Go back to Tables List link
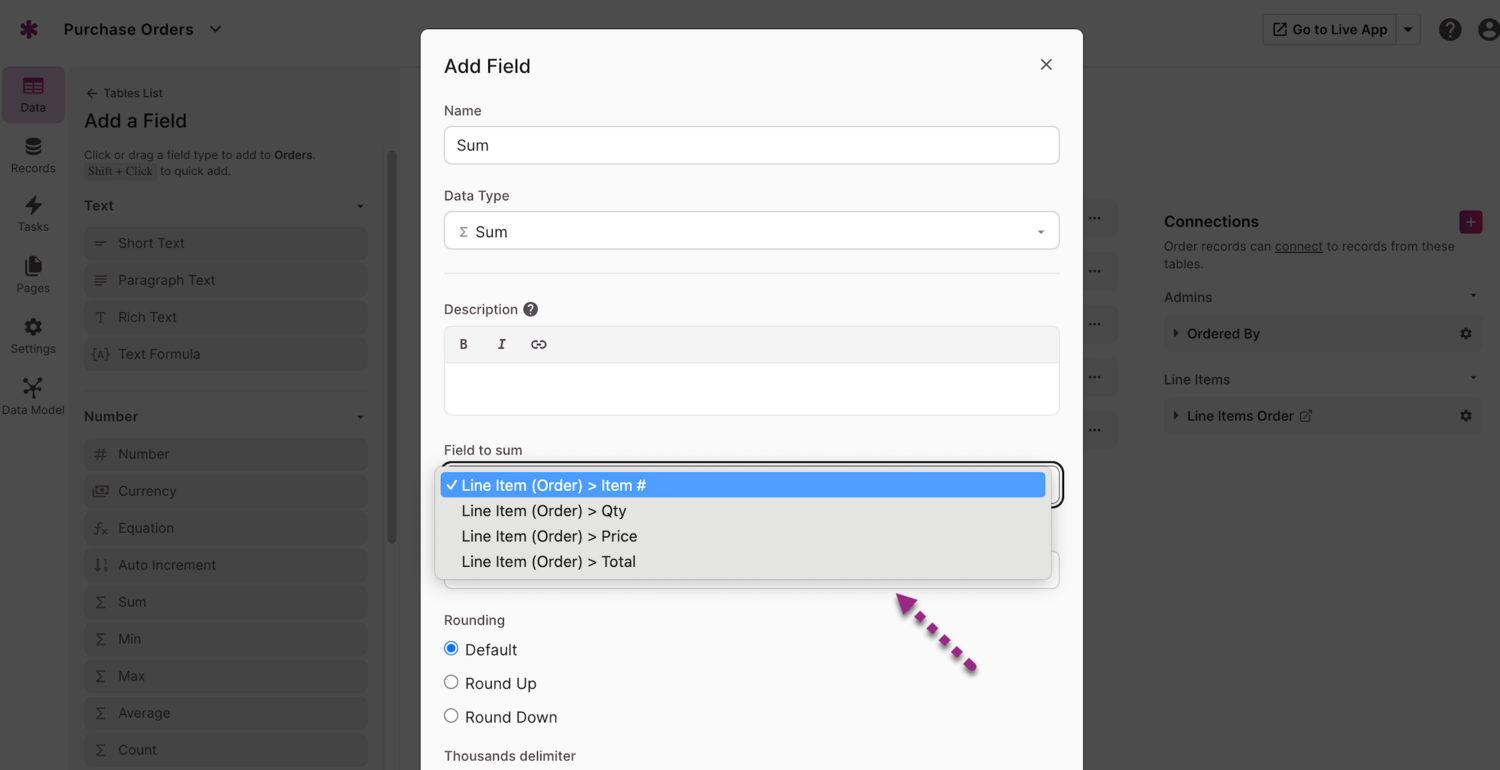 [x=124, y=93]
